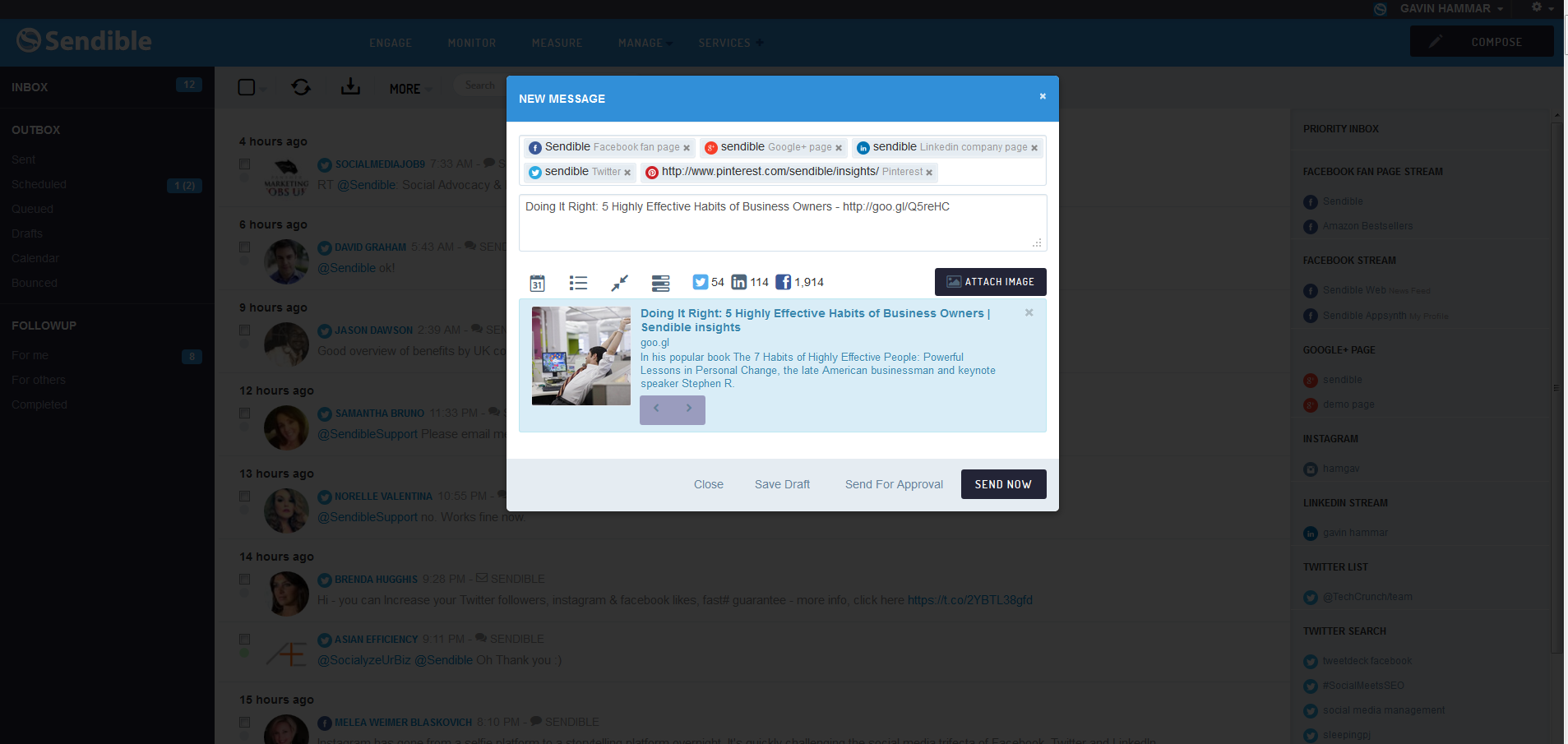The height and width of the screenshot is (744, 1568).
Task: Remove the Pinterest insights recipient
Action: (929, 173)
